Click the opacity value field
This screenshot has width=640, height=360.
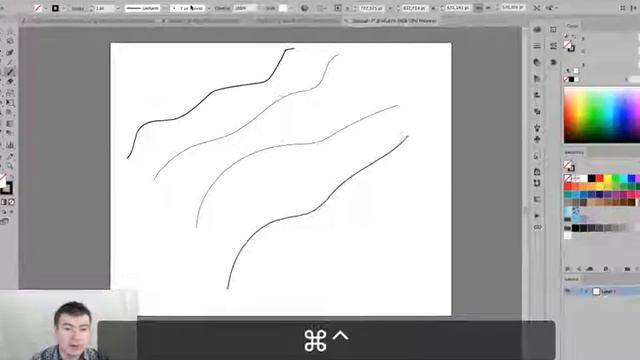(x=245, y=8)
